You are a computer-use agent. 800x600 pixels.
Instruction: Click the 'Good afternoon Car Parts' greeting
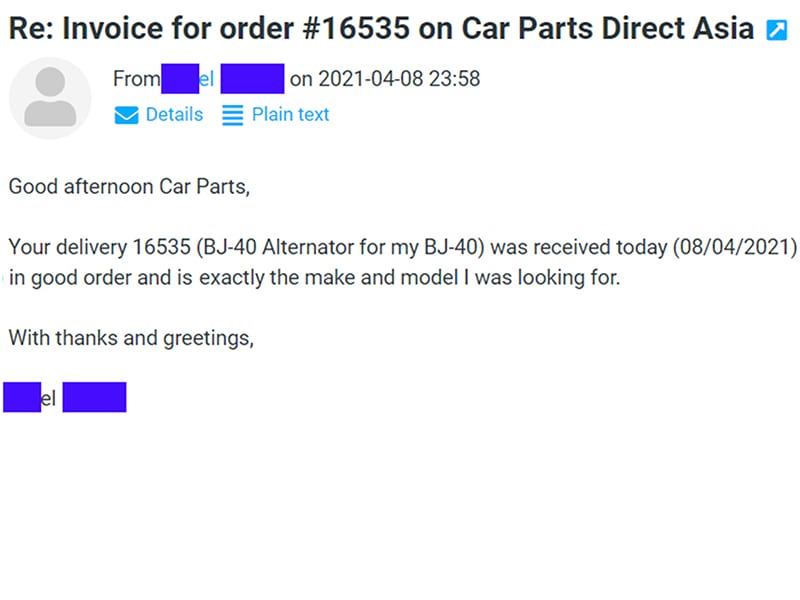(x=129, y=186)
